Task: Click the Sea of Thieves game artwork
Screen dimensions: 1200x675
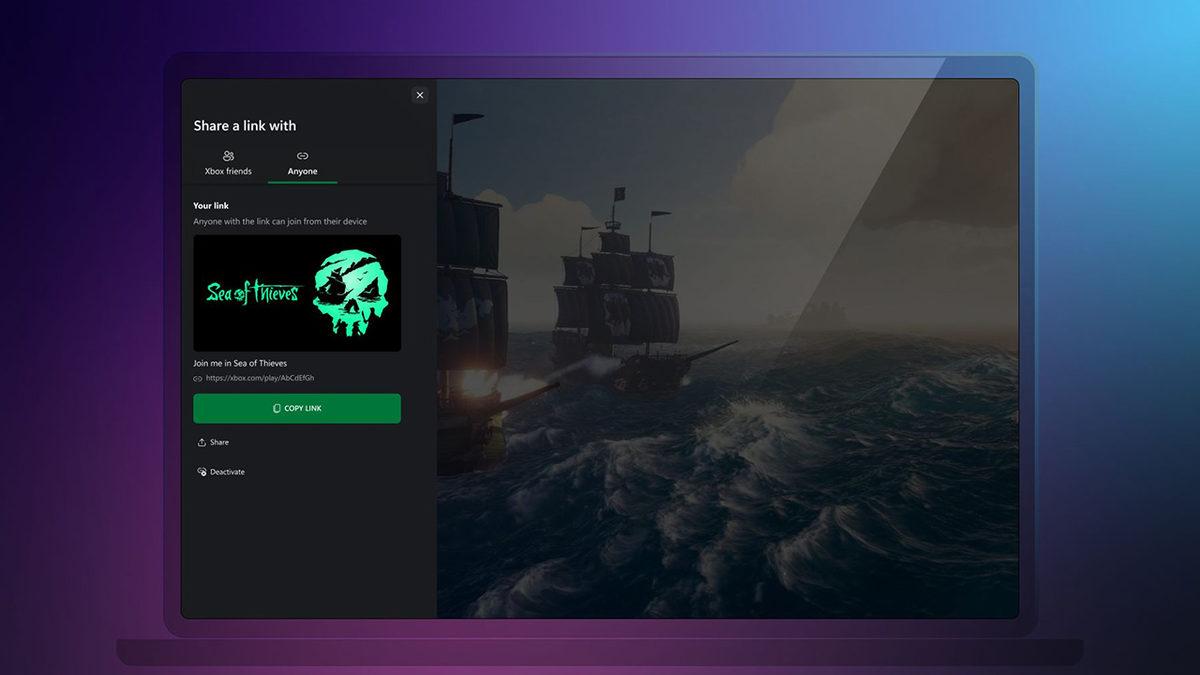Action: click(x=297, y=292)
